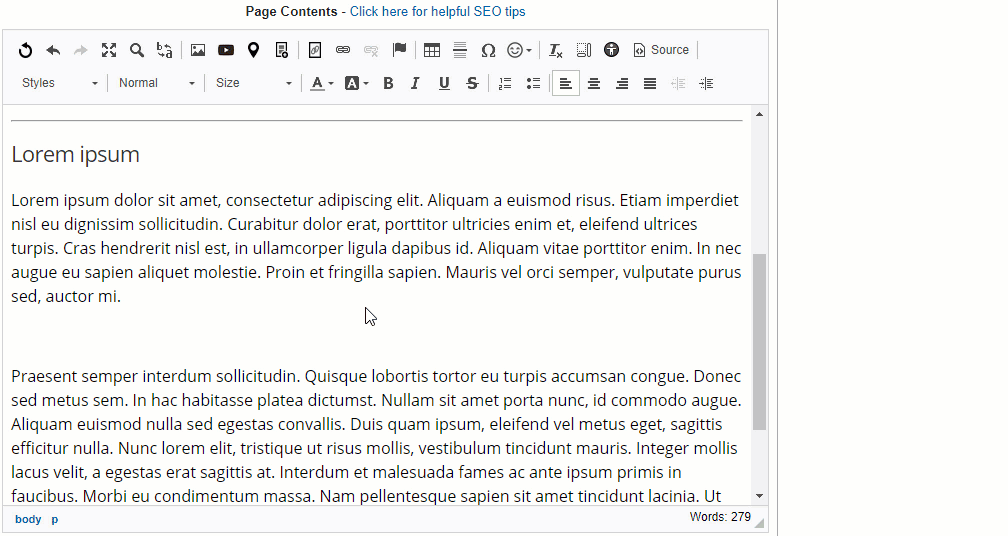Center align the text

(x=594, y=83)
